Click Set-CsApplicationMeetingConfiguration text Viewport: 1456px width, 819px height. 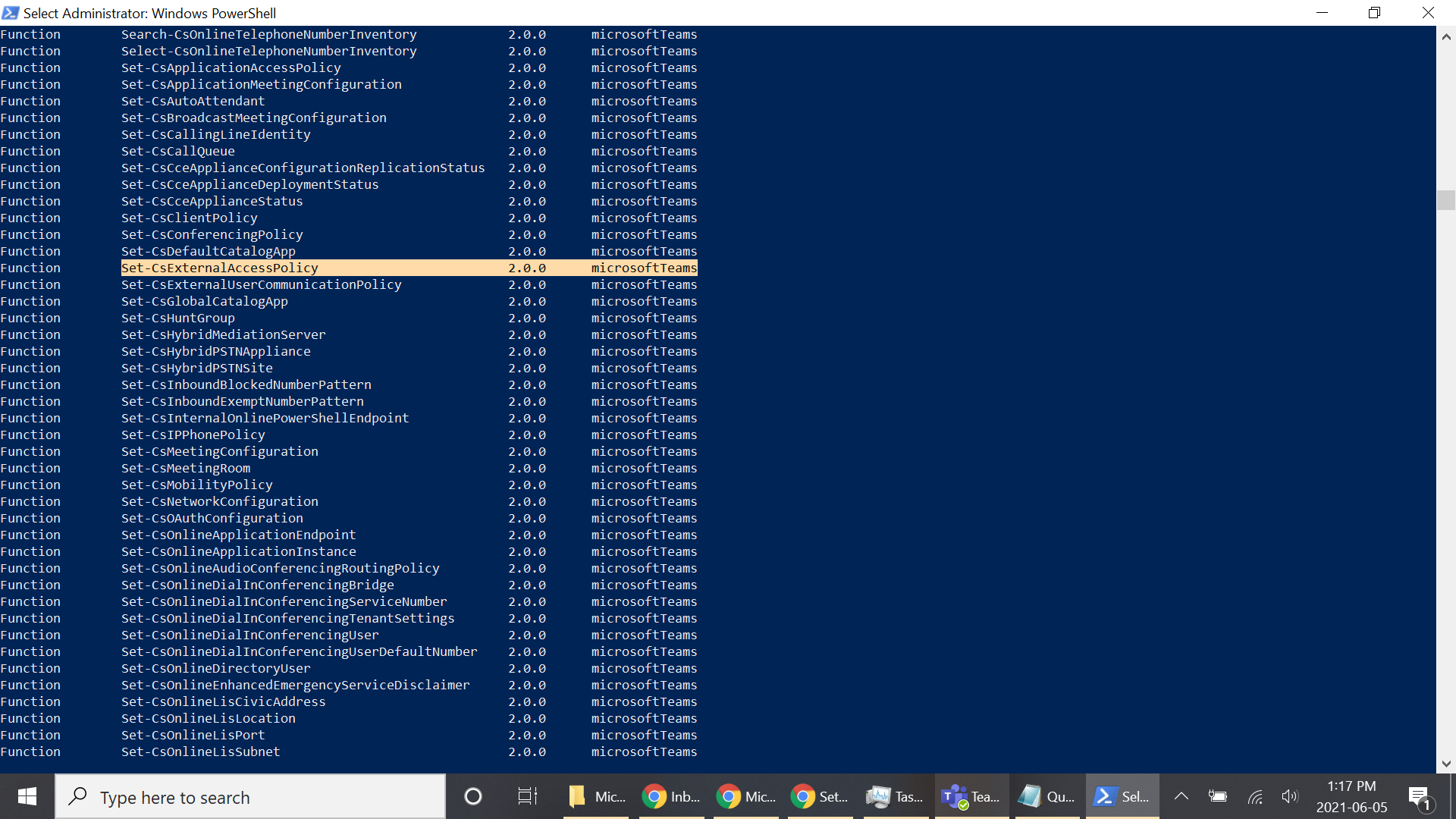click(x=262, y=84)
